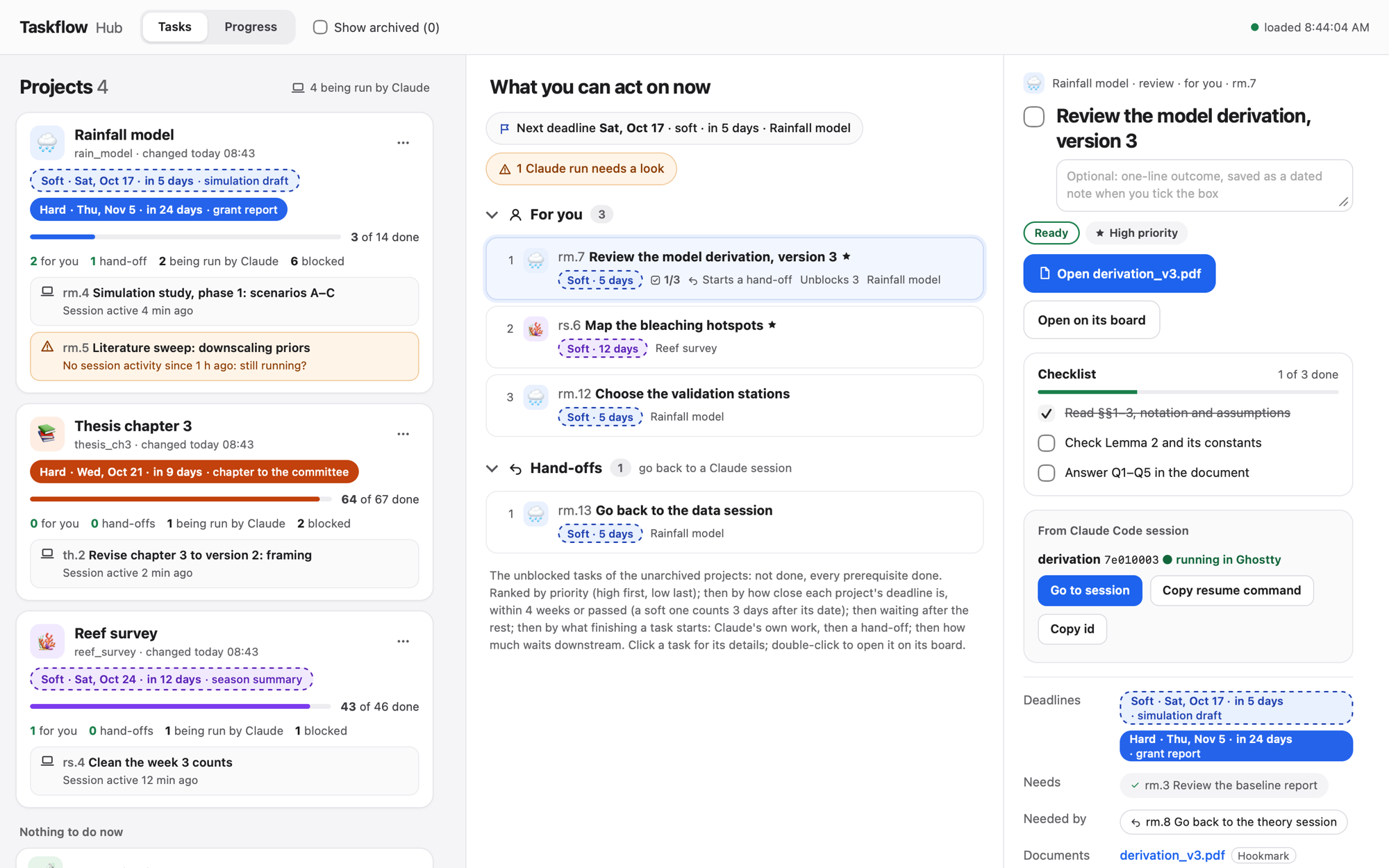This screenshot has height=868, width=1389.
Task: Click the laptop icon beside th.2 Revise chapter 3
Action: (x=47, y=554)
